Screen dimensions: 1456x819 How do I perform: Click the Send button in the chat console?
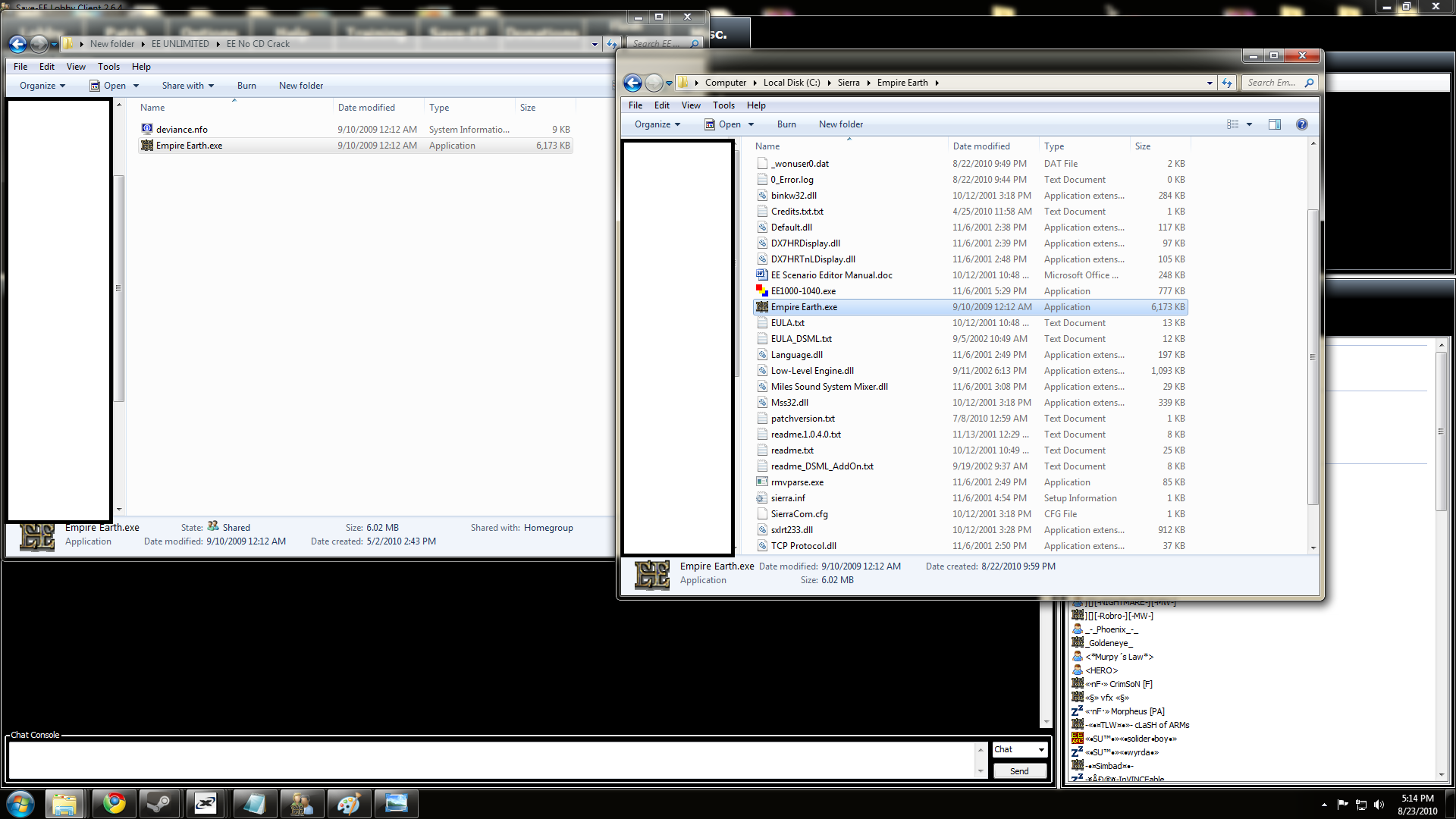1019,771
